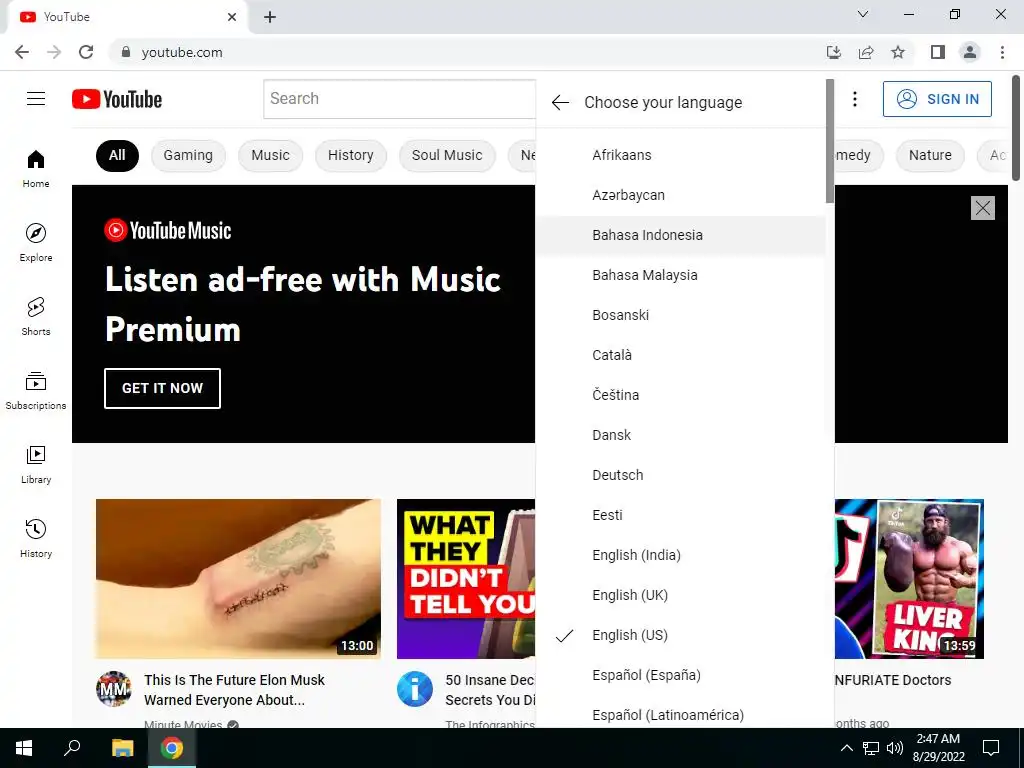The height and width of the screenshot is (768, 1024).
Task: Filter by Soul Music chip
Action: click(x=447, y=155)
